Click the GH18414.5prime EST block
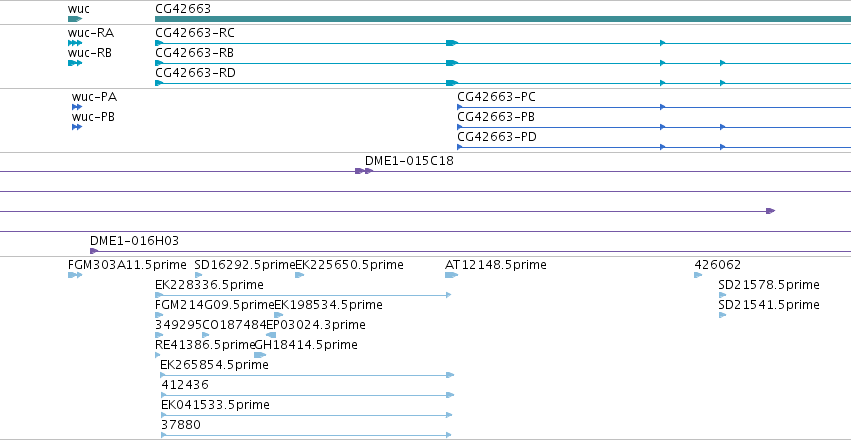The height and width of the screenshot is (440, 851). point(261,355)
